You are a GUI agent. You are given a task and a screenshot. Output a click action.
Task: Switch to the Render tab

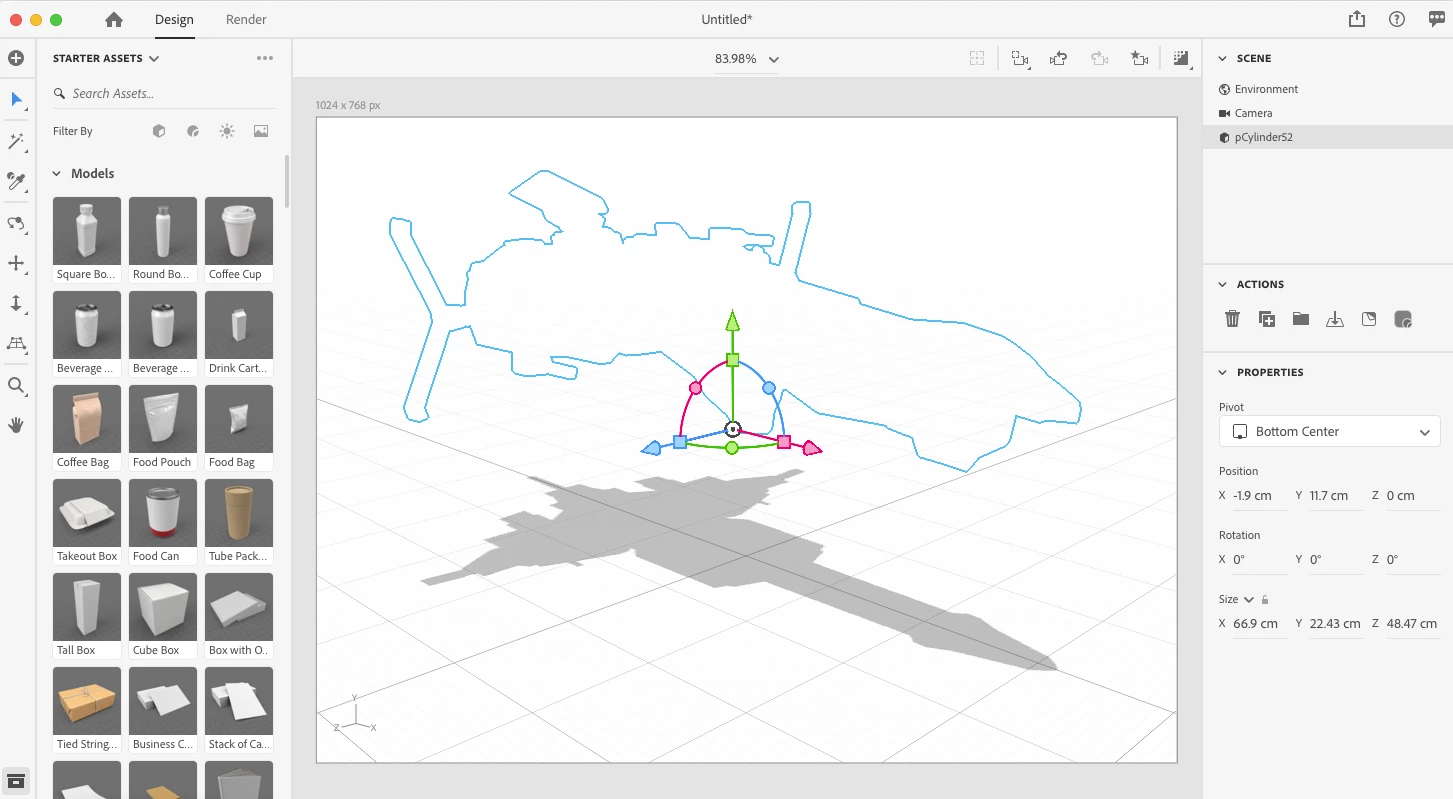pos(246,19)
